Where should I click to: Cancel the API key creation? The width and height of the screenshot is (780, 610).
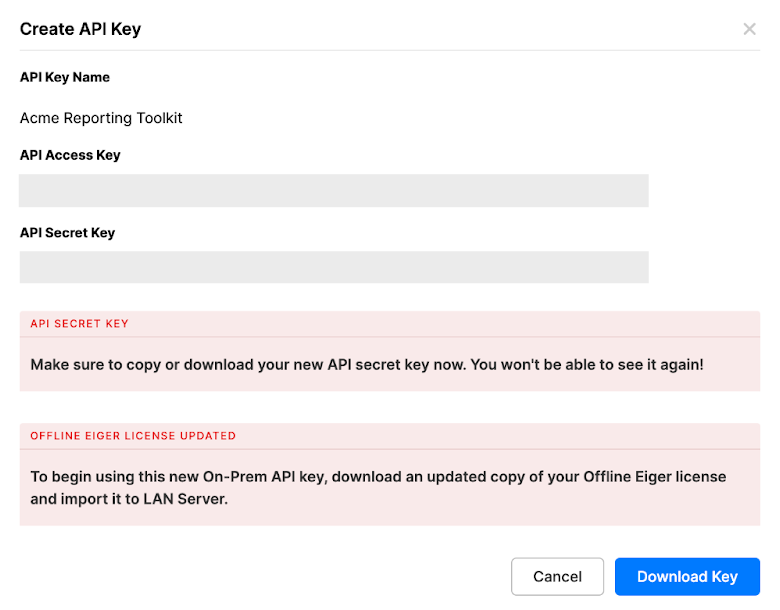coord(557,576)
